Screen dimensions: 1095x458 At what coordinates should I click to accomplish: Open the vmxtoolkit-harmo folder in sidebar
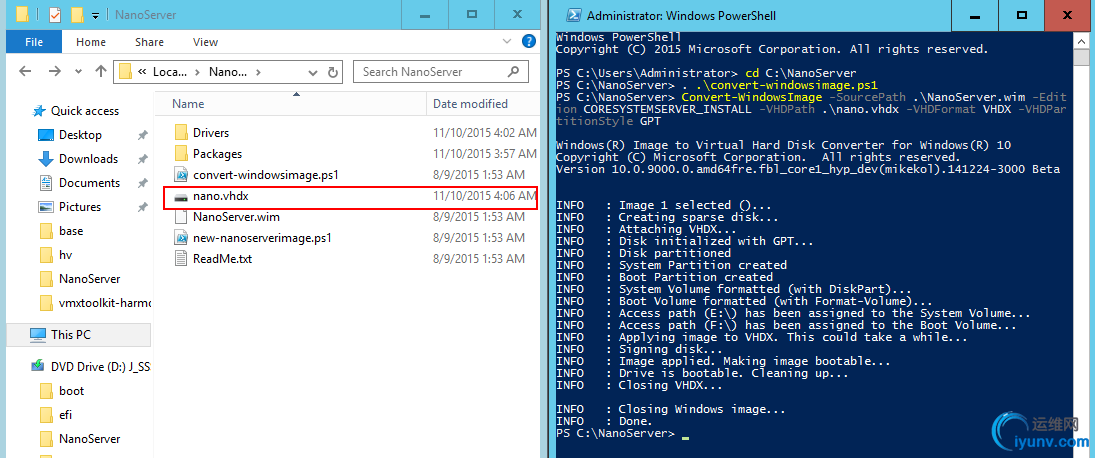[105, 303]
